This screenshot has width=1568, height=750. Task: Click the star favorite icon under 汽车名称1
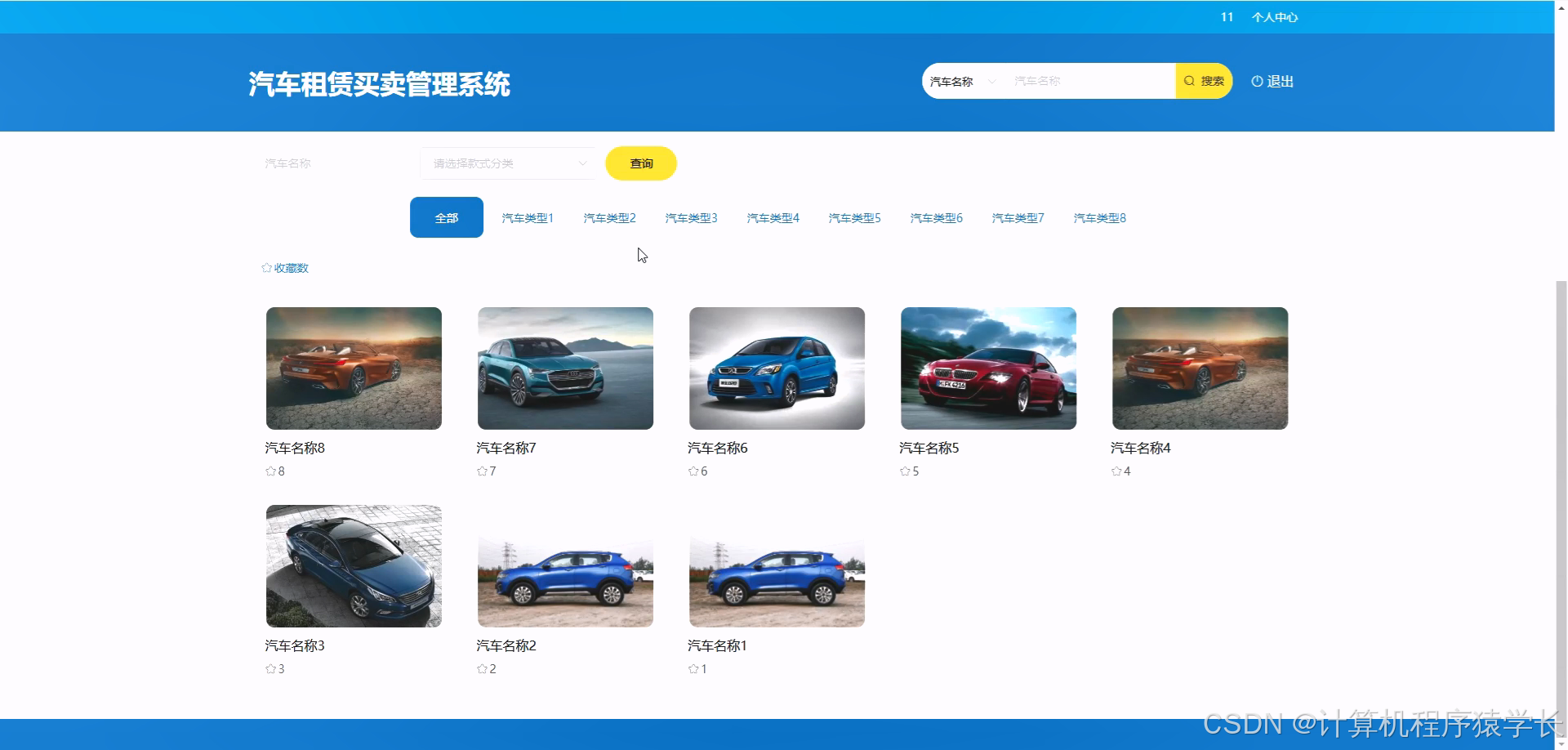[692, 668]
